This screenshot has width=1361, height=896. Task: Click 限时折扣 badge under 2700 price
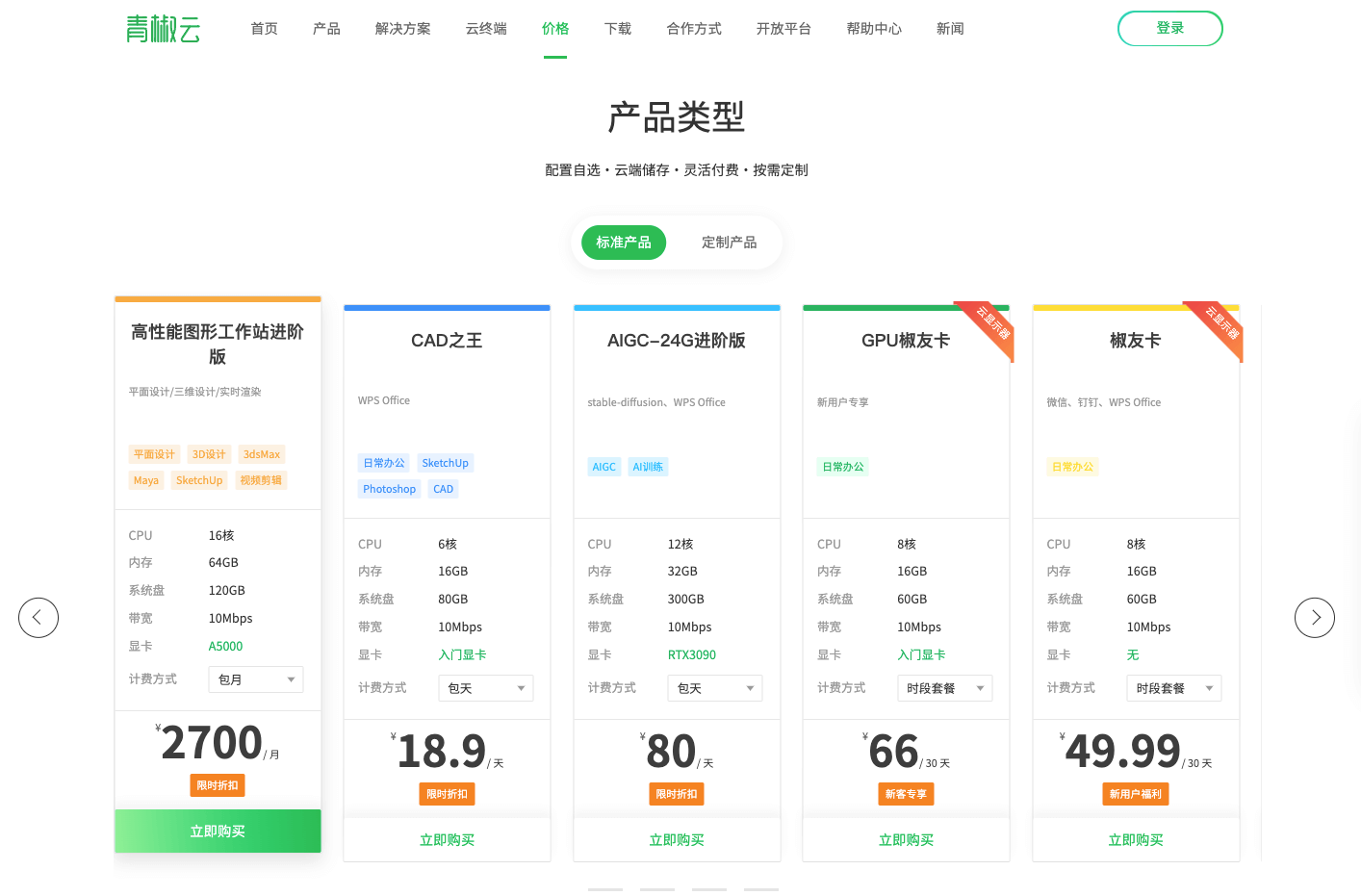[x=218, y=785]
